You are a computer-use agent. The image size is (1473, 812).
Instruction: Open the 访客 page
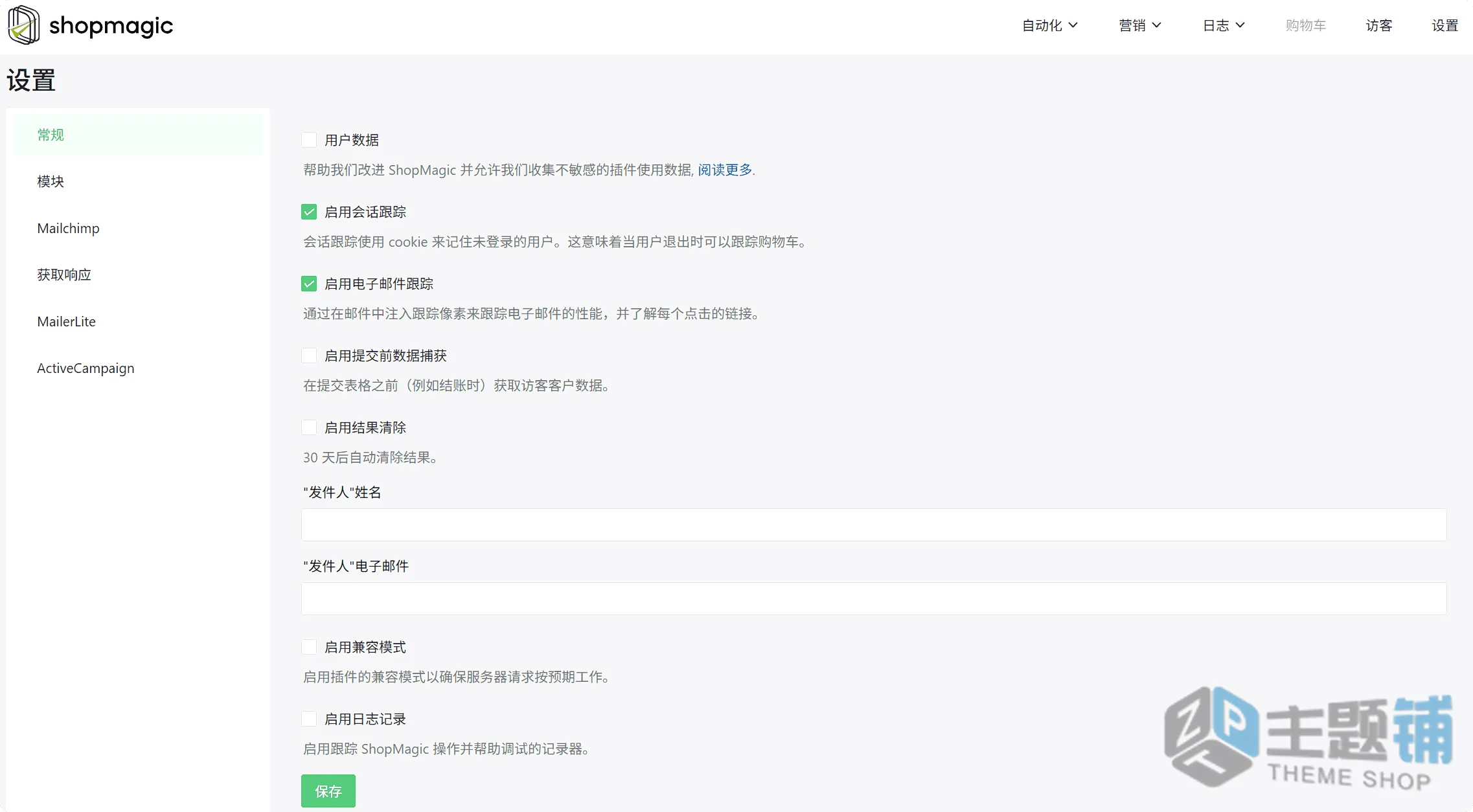(x=1379, y=25)
